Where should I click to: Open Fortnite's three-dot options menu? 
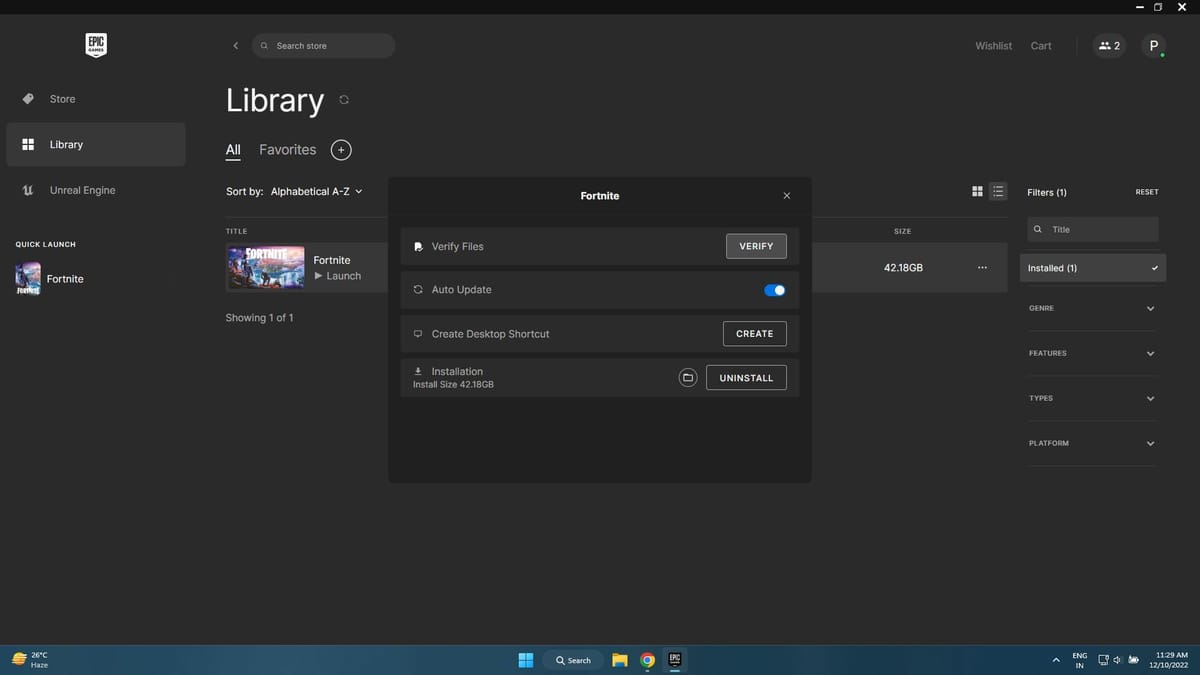point(982,268)
